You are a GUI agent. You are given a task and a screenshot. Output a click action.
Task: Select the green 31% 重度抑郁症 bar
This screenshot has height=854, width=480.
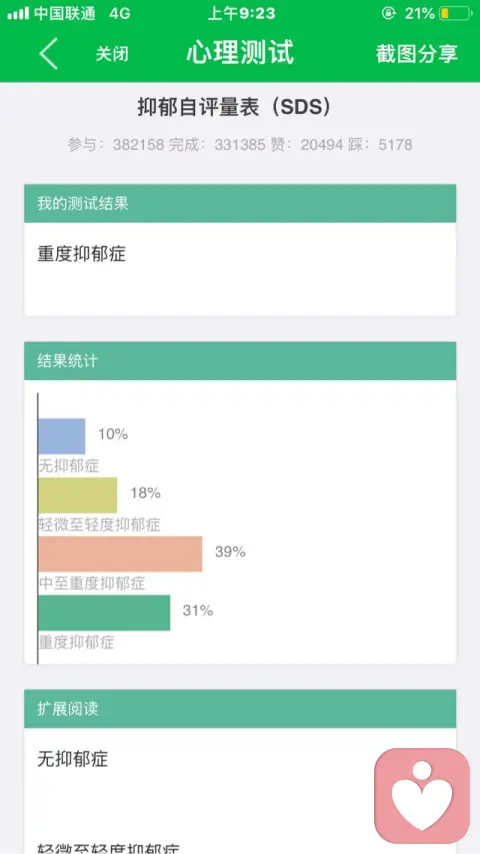coord(104,613)
